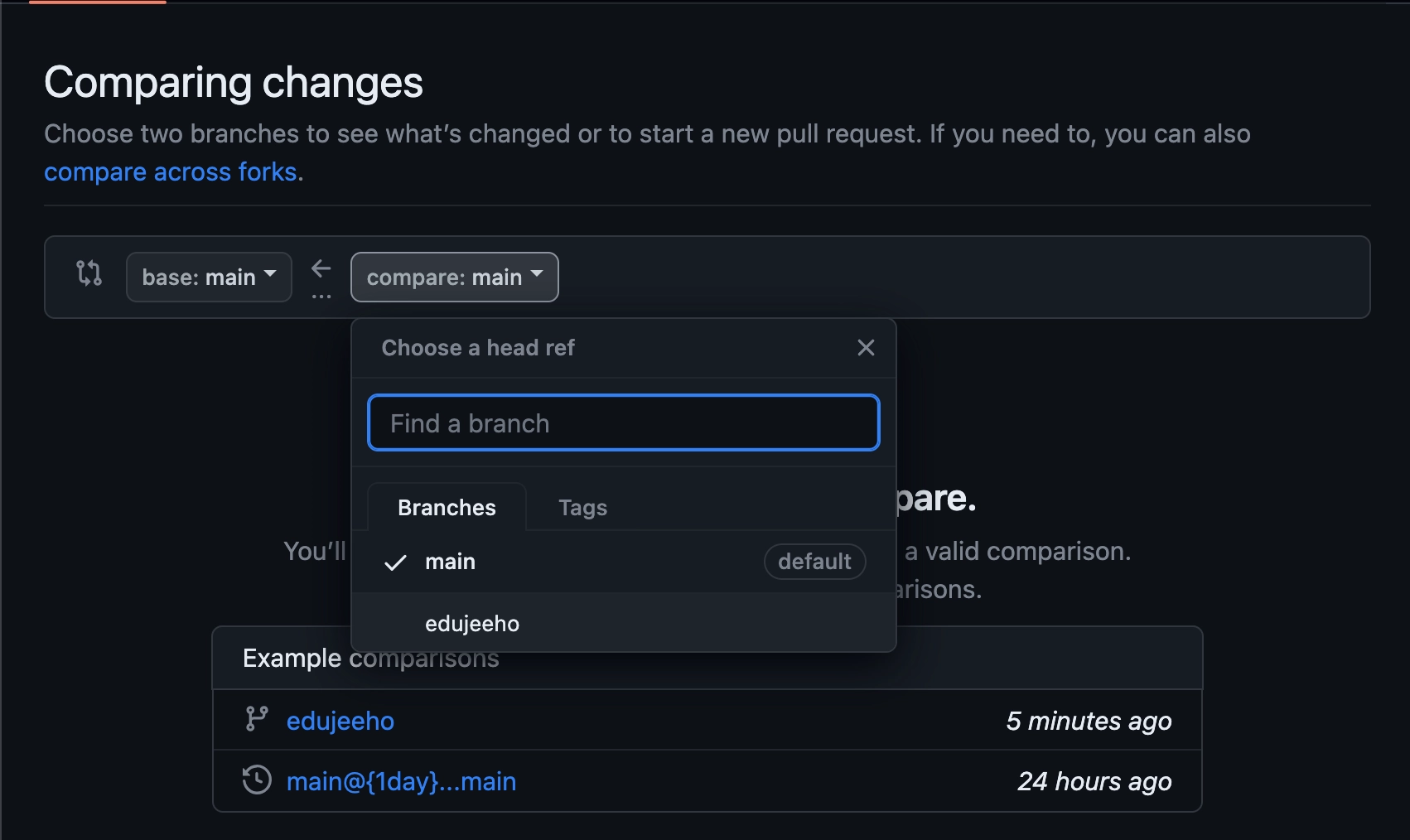The image size is (1410, 840).
Task: Choose the main branch in the ref list
Action: click(x=451, y=562)
